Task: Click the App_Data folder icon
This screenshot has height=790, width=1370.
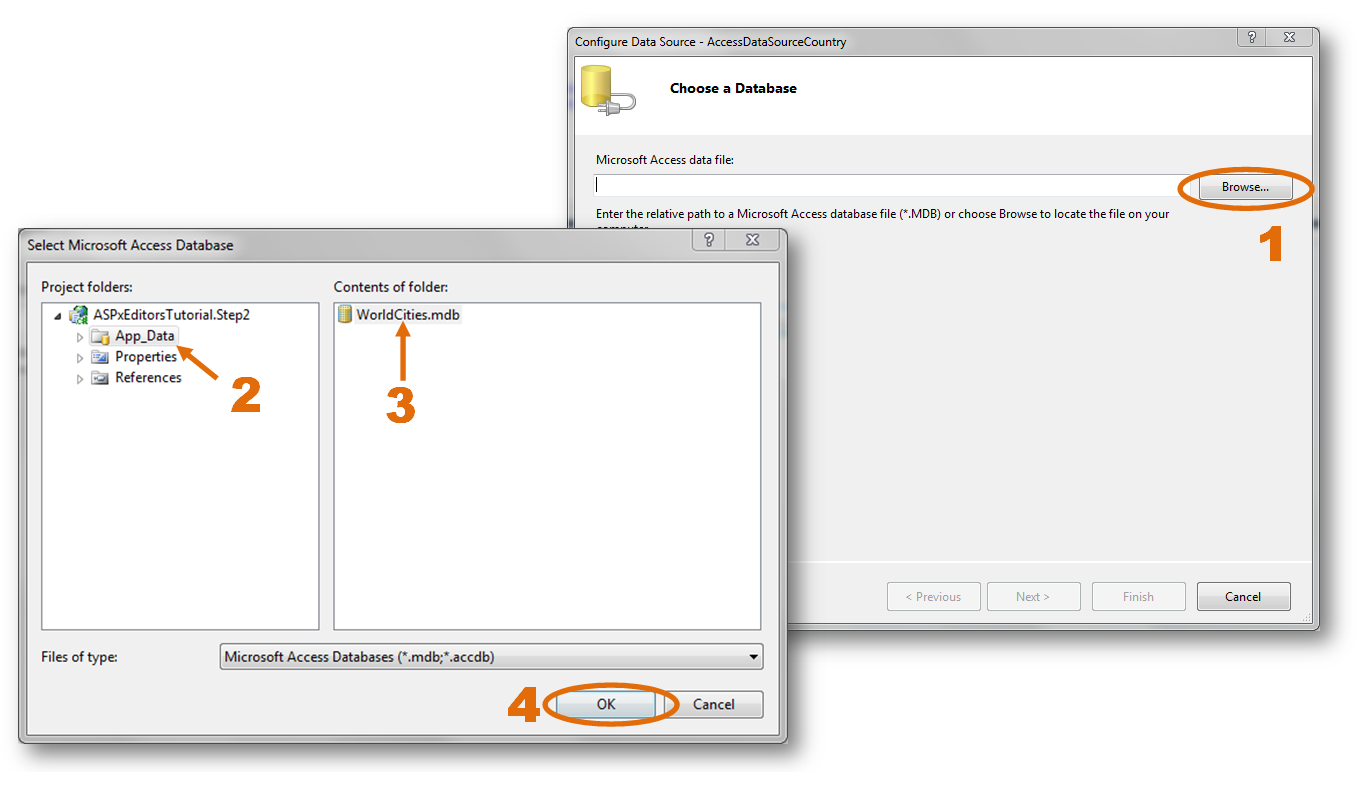Action: tap(100, 337)
